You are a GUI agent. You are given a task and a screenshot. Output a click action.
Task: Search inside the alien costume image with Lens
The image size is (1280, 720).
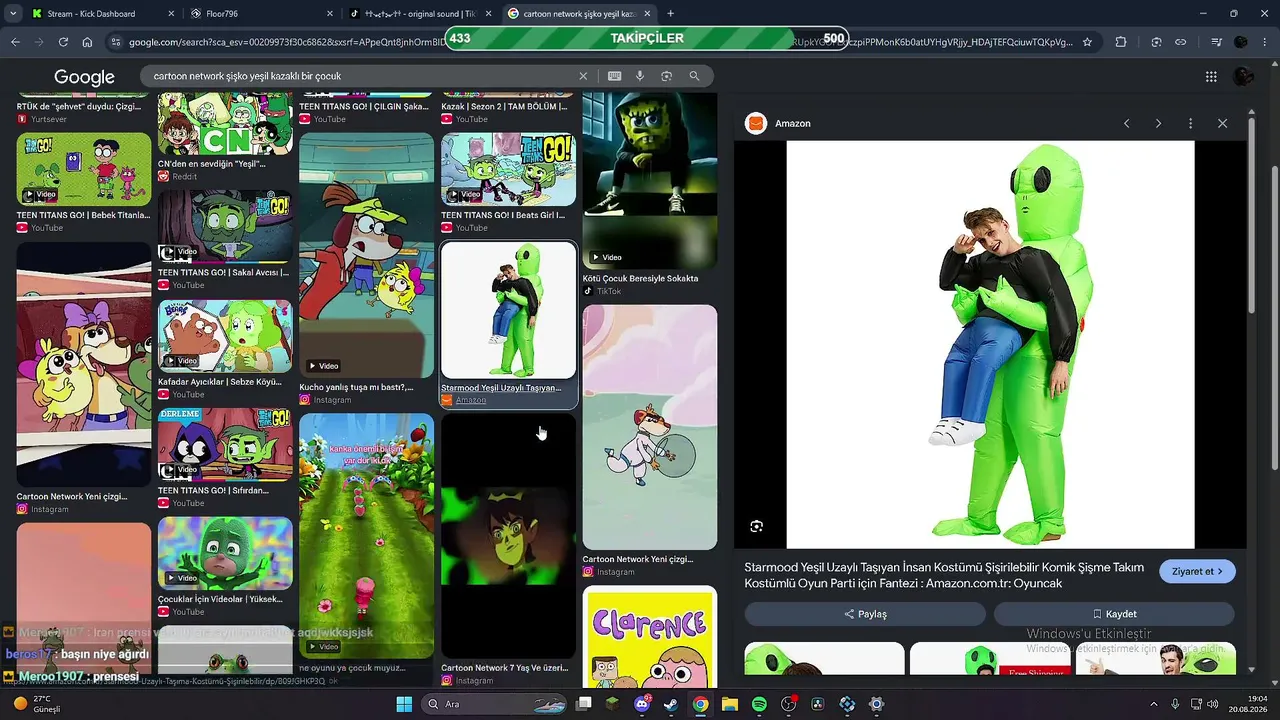757,526
